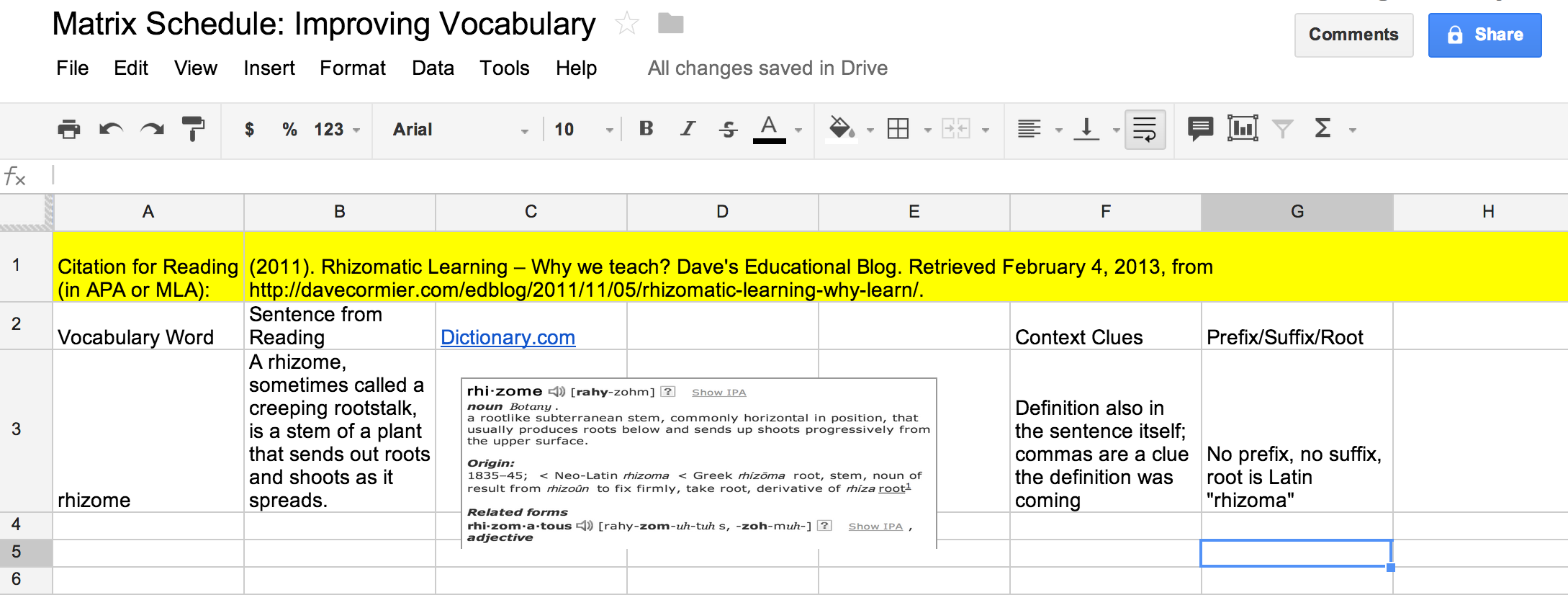Screen dimensions: 1568x595
Task: Insert a comment using toolbar icon
Action: pos(1200,129)
